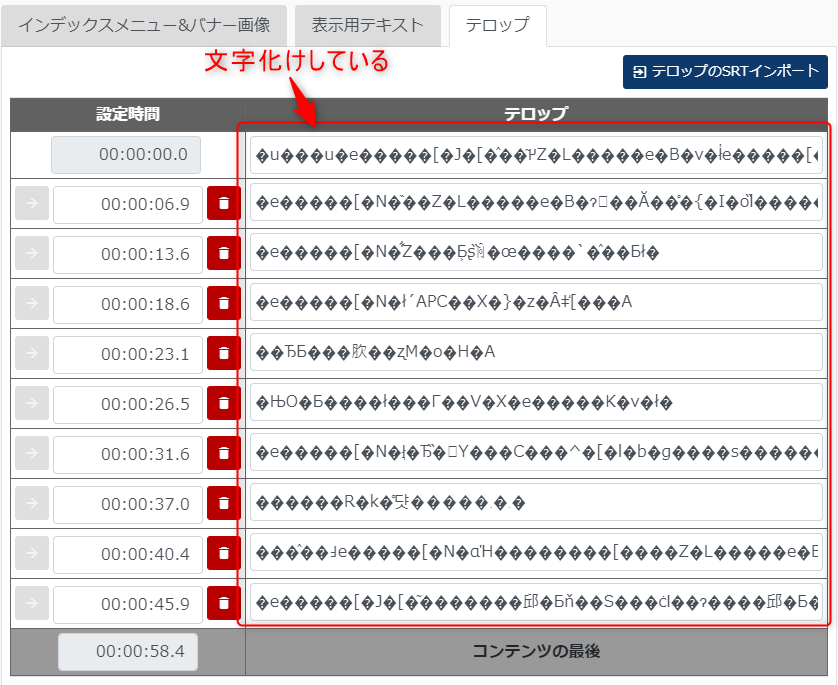Image resolution: width=838 pixels, height=685 pixels.
Task: Delete the 00:00:45.9 telop row
Action: pyautogui.click(x=223, y=604)
